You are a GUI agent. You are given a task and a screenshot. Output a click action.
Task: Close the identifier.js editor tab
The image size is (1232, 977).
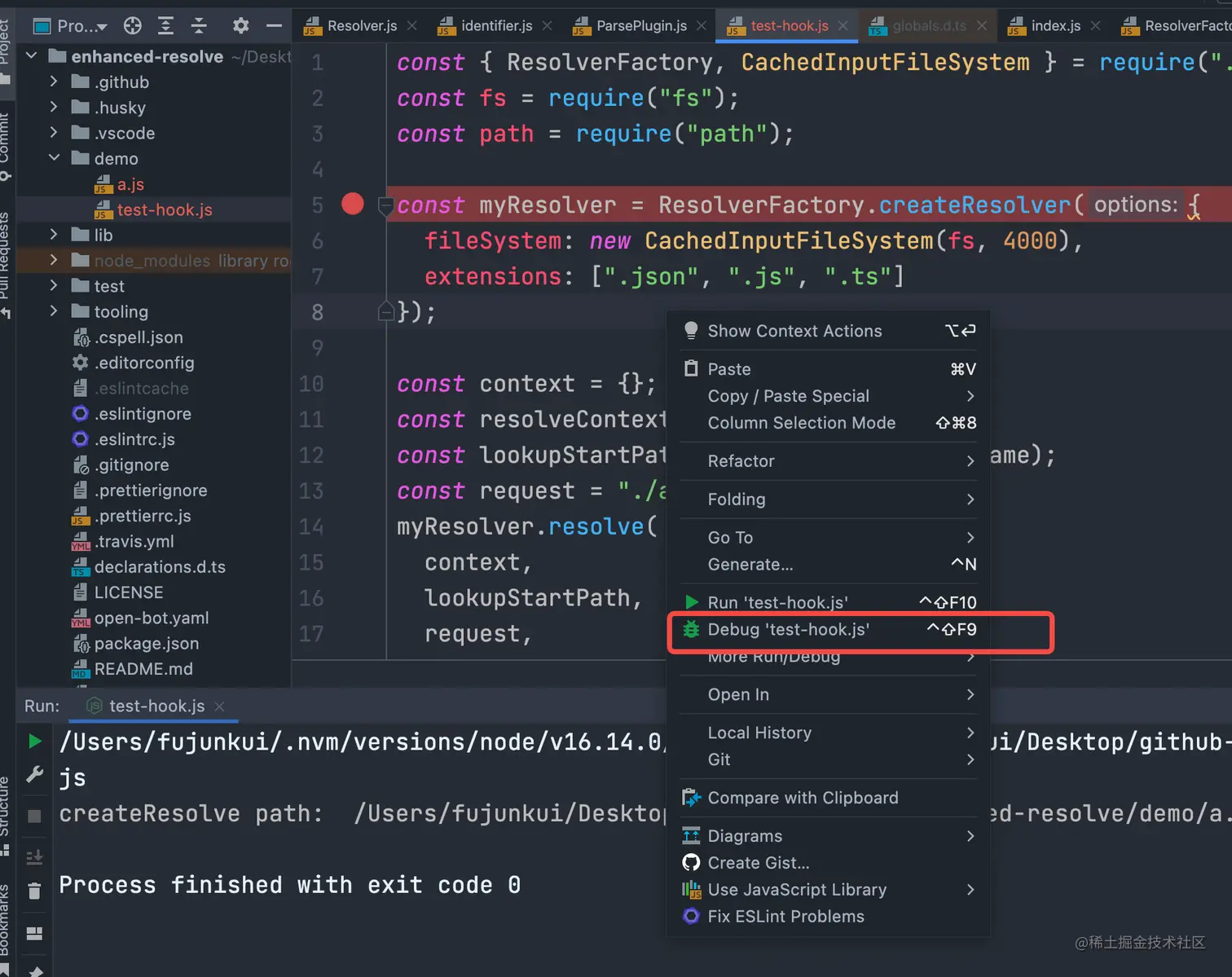pos(548,26)
